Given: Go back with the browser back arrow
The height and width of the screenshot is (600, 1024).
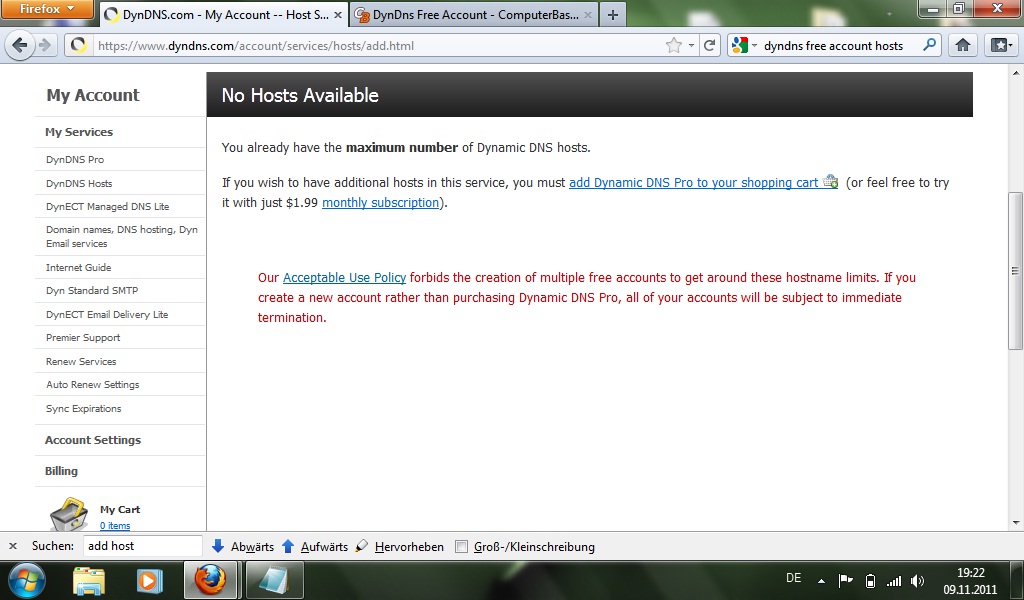Looking at the screenshot, I should pyautogui.click(x=20, y=45).
